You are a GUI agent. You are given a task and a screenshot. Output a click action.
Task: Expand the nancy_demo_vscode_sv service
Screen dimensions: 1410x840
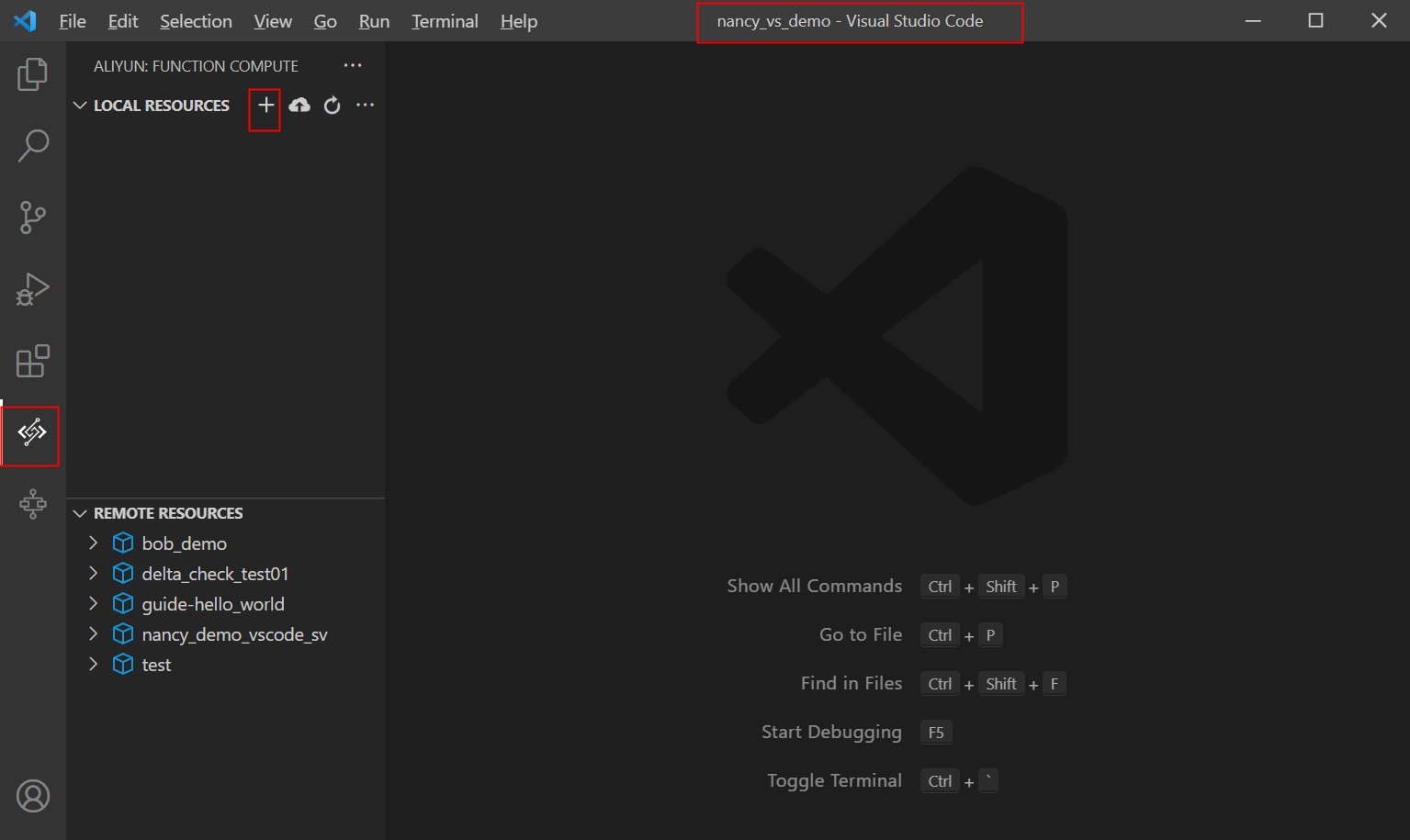93,633
